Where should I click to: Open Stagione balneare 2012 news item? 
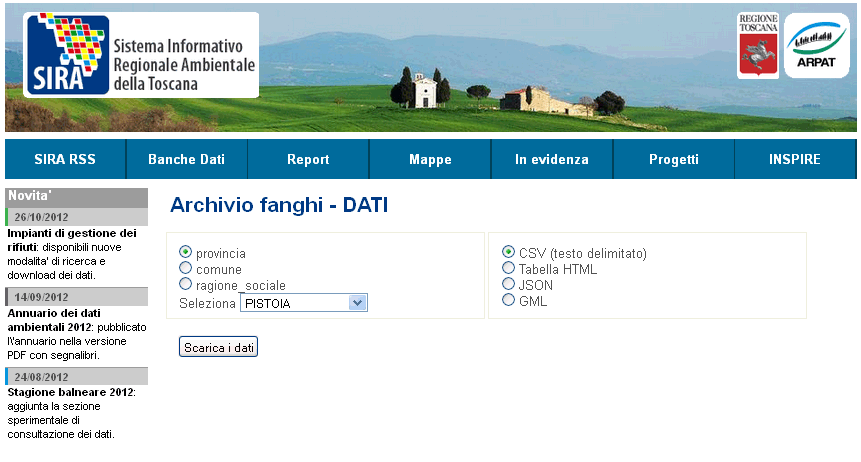[70, 392]
